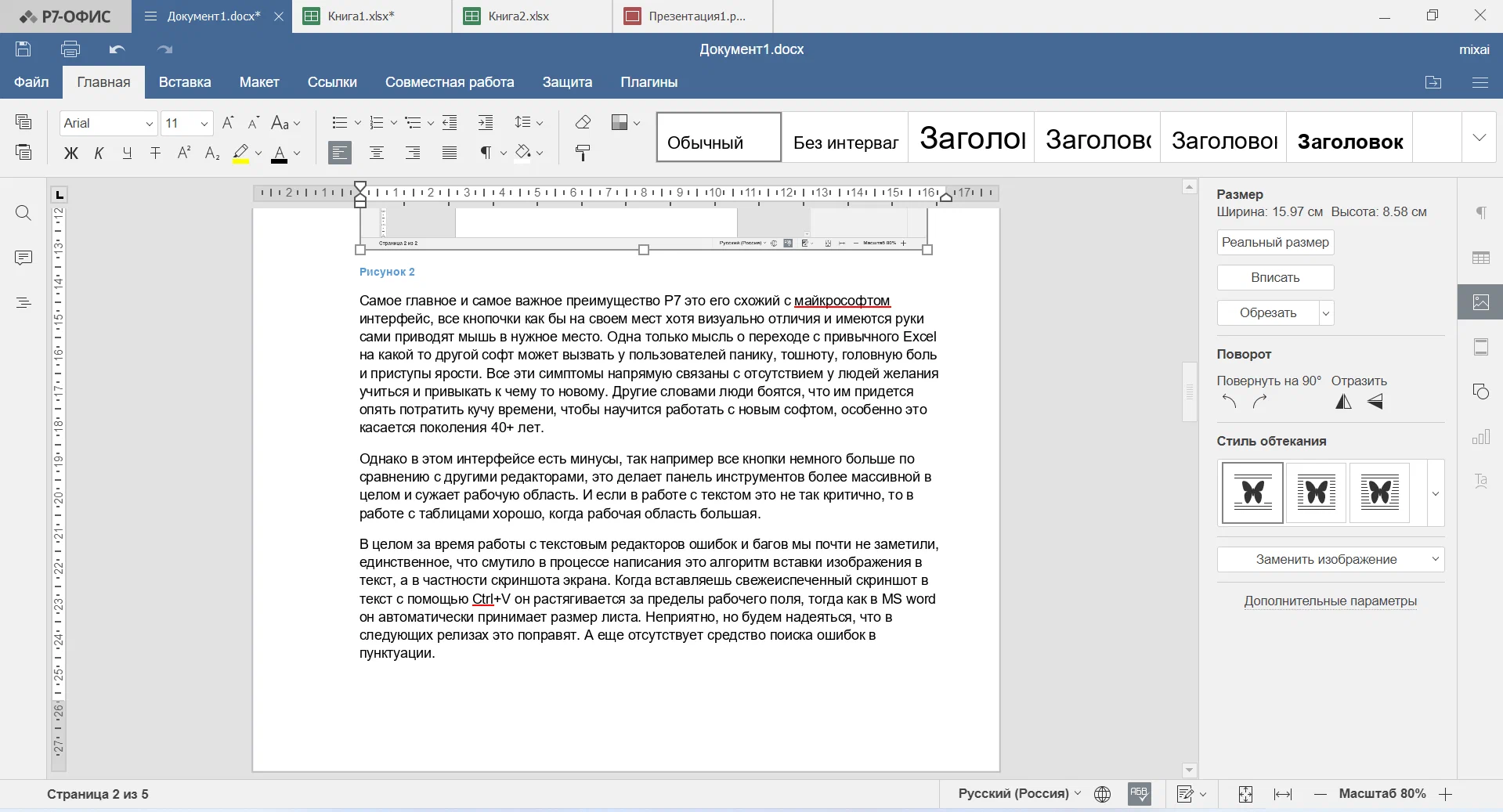This screenshot has height=812, width=1503.
Task: Open the Заменить изображение dropdown
Action: click(x=1330, y=559)
